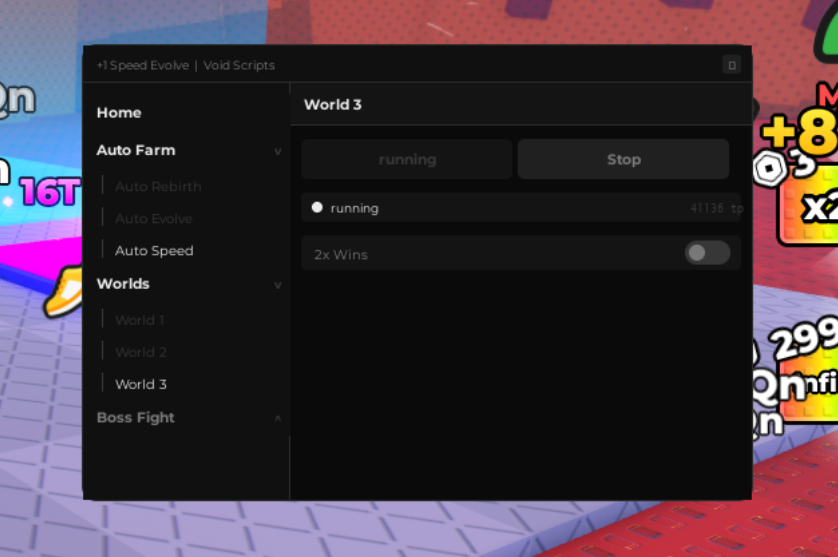Collapse the Worlds section chevron
This screenshot has width=838, height=557.
(278, 285)
